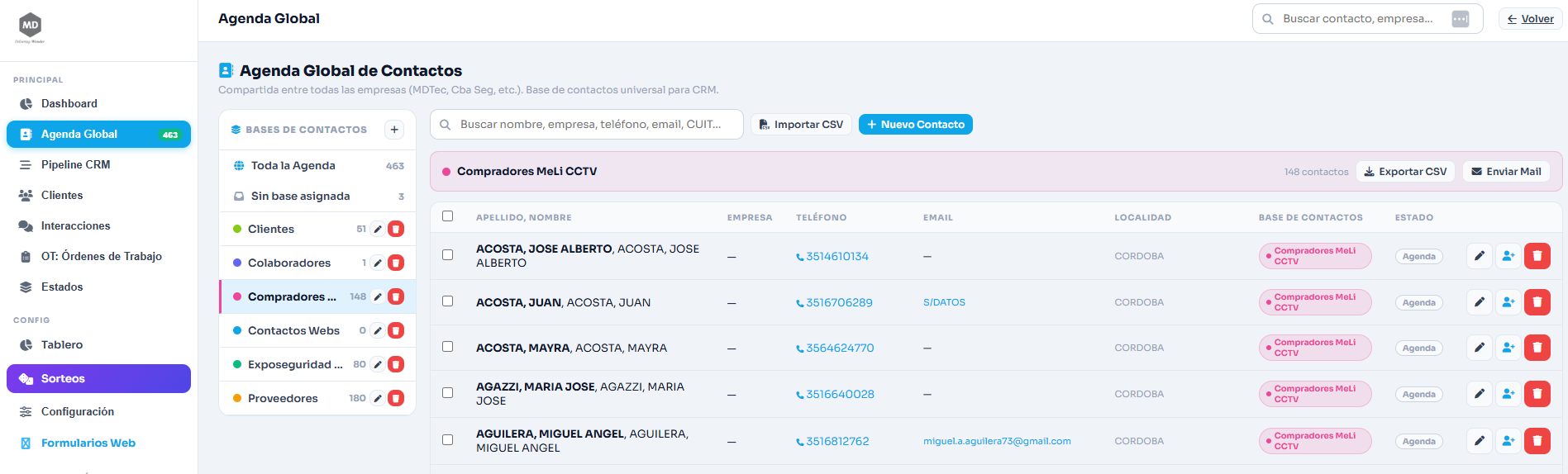This screenshot has height=474, width=1568.
Task: Edit contact AGAZZI, MARIA JOSE
Action: click(1480, 394)
